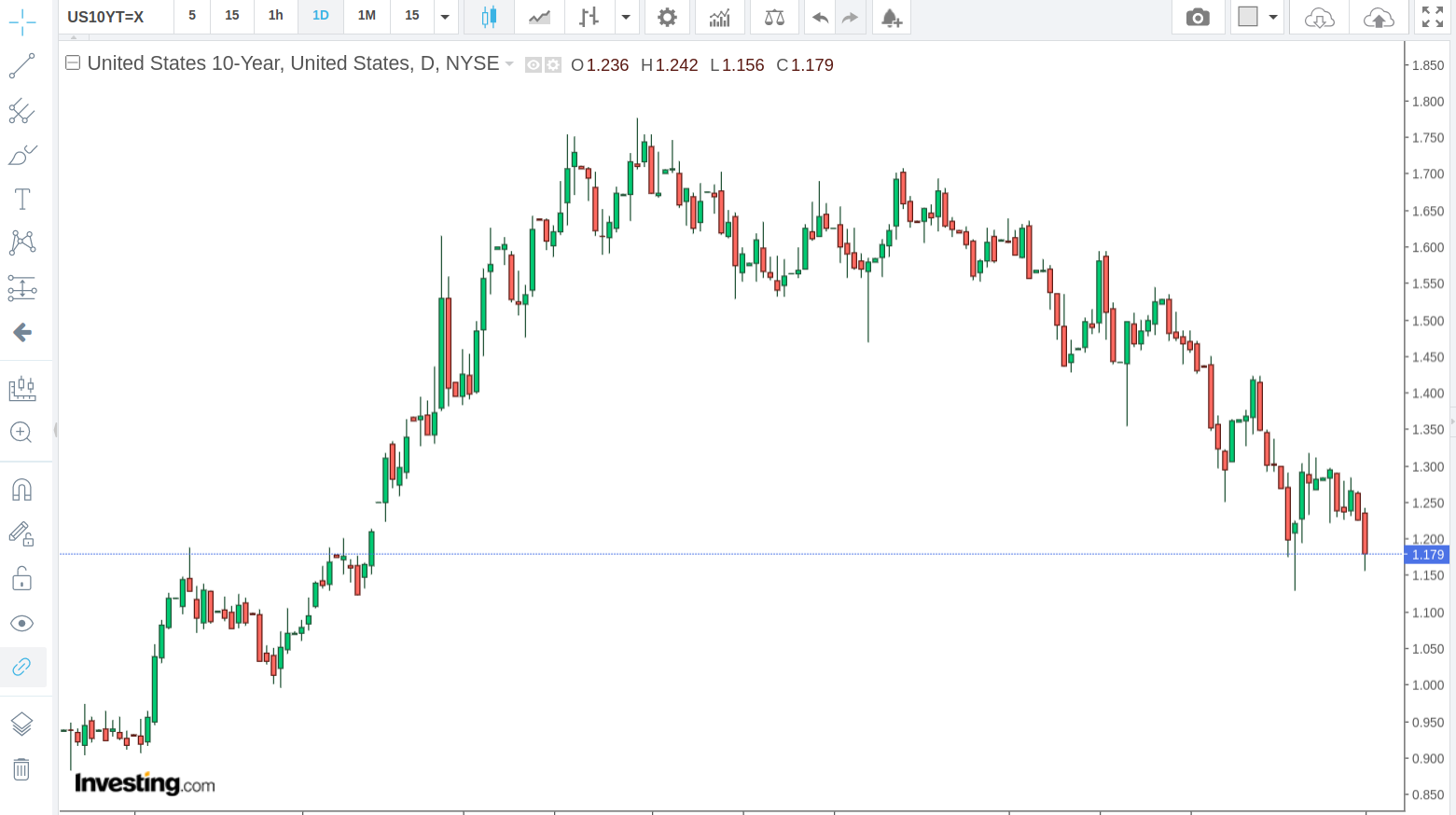Viewport: 1456px width, 815px height.
Task: Open series format settings in legend
Action: click(x=553, y=64)
